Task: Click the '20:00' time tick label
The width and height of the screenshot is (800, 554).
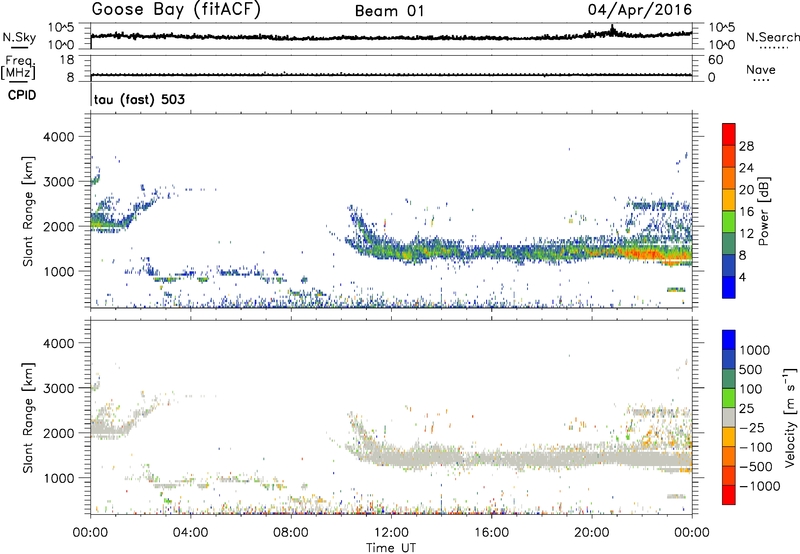Action: click(x=592, y=533)
